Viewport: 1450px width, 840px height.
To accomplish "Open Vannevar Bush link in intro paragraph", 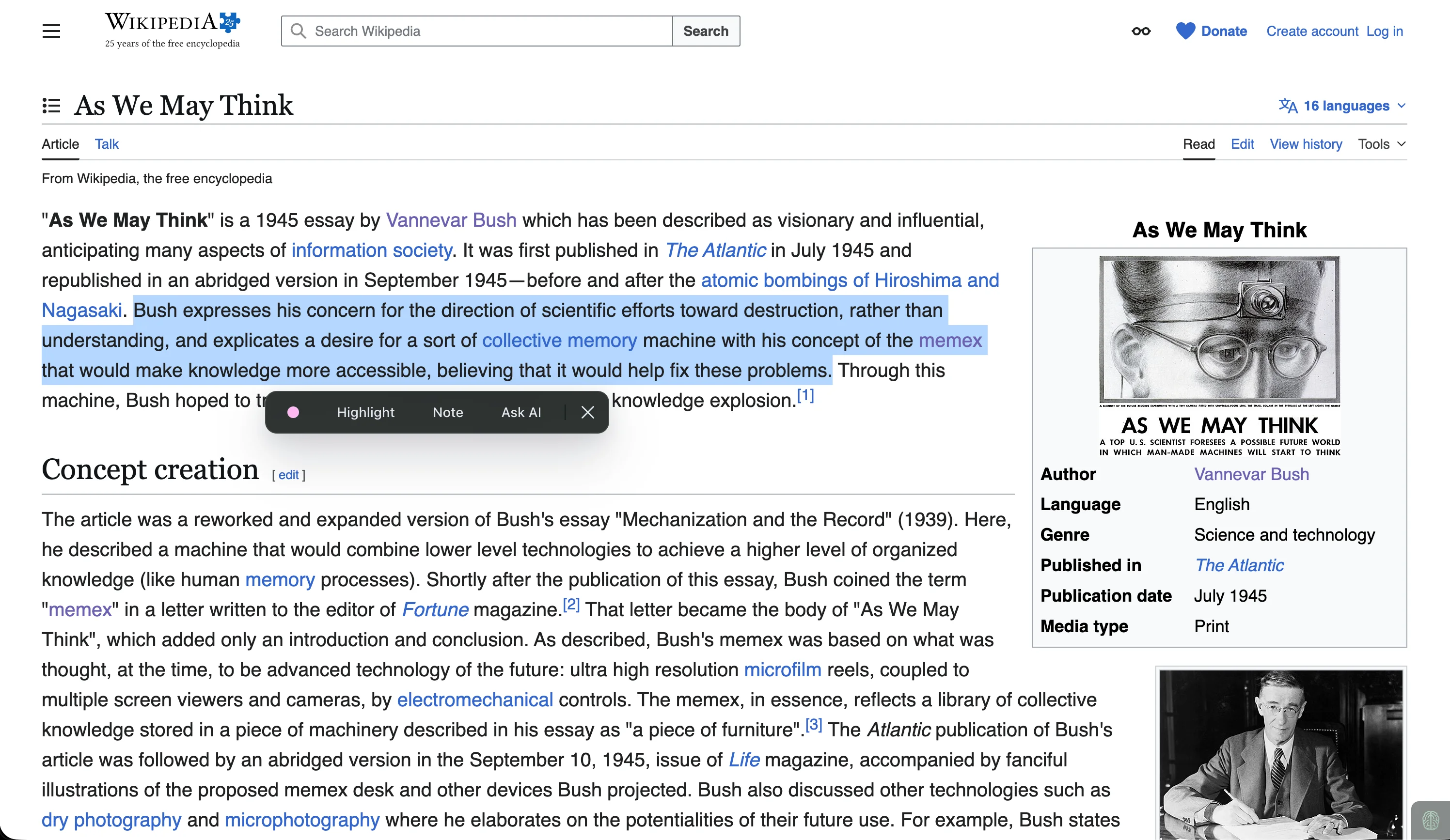I will (451, 220).
